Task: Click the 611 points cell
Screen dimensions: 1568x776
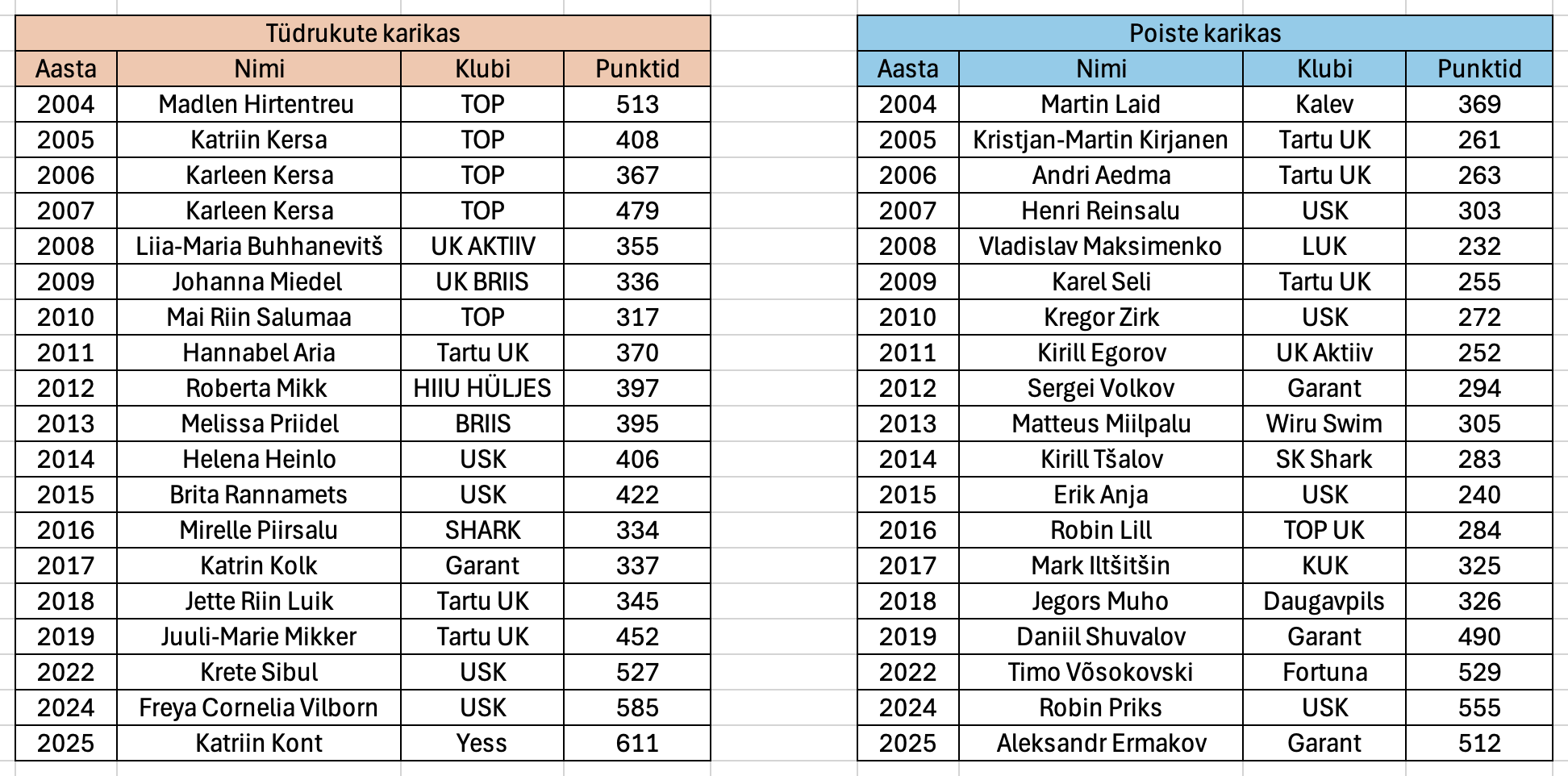Action: 637,743
